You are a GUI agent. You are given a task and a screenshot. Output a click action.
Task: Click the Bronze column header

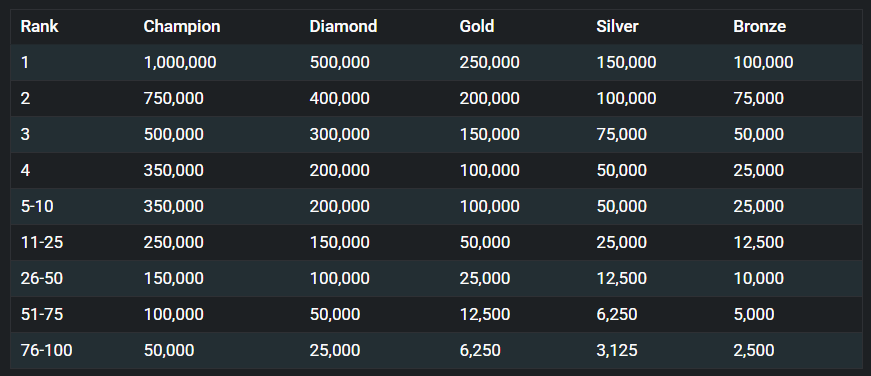point(759,26)
